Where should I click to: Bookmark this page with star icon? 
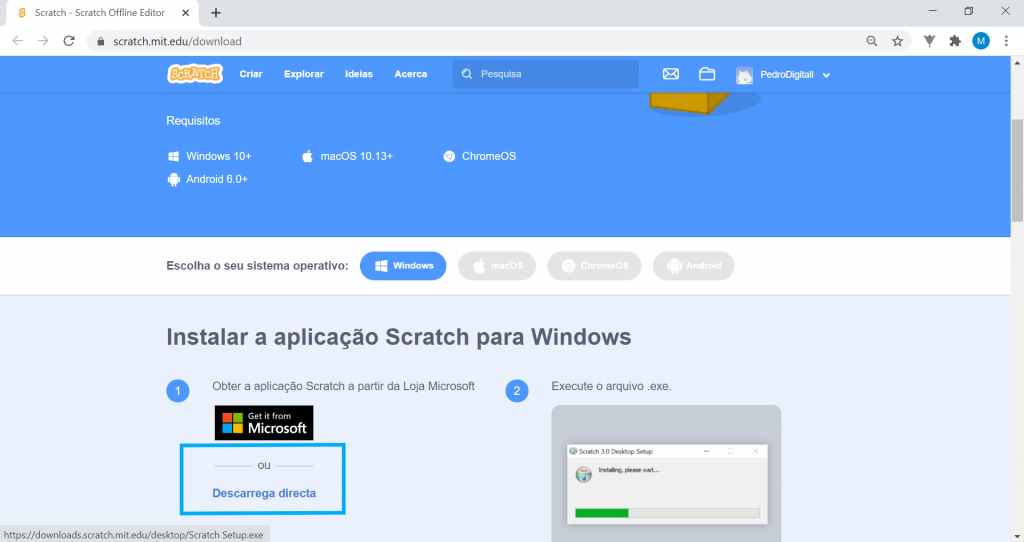click(897, 41)
